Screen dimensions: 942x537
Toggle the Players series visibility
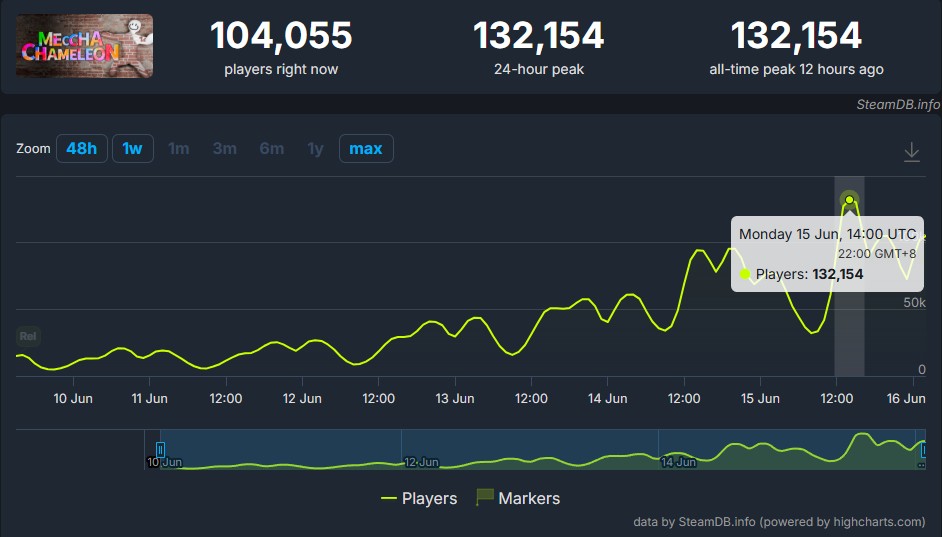tap(419, 499)
